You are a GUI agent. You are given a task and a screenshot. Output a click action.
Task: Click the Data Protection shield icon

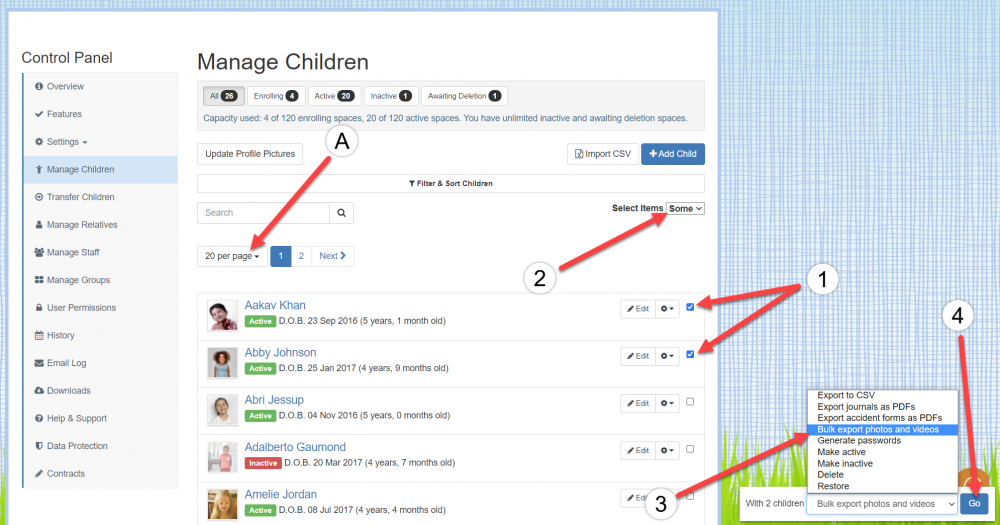click(39, 446)
